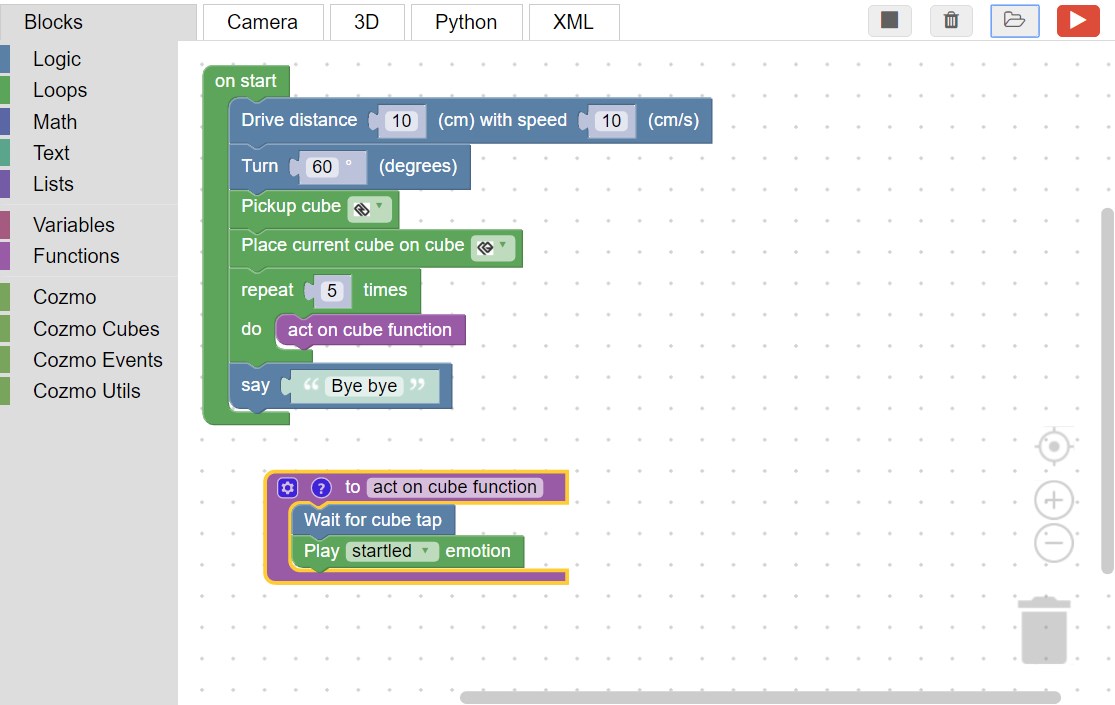Image resolution: width=1115 pixels, height=705 pixels.
Task: Center the workspace with the crosshair icon
Action: point(1054,446)
